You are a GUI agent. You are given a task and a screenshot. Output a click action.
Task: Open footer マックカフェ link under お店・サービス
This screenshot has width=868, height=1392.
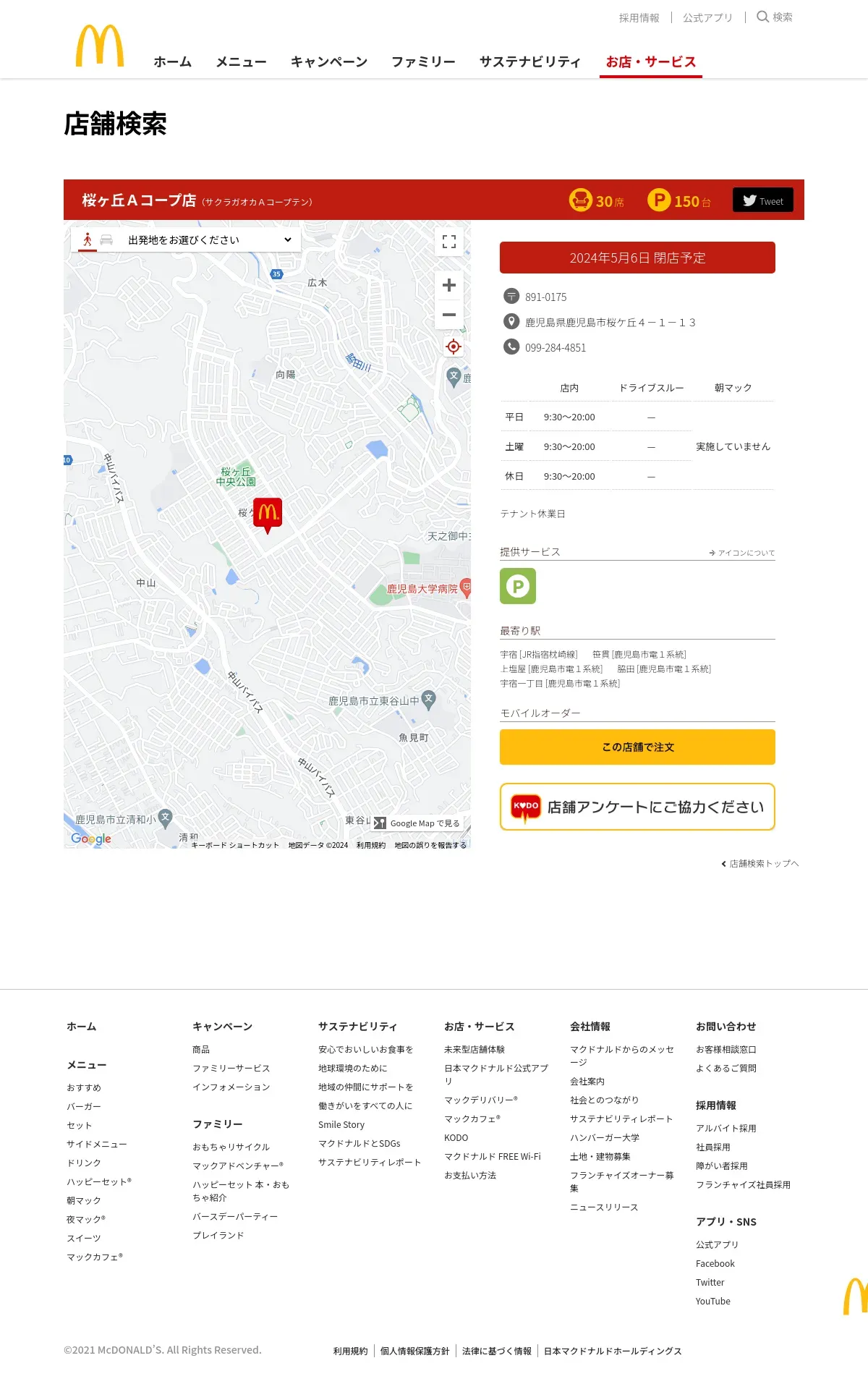click(x=472, y=1119)
